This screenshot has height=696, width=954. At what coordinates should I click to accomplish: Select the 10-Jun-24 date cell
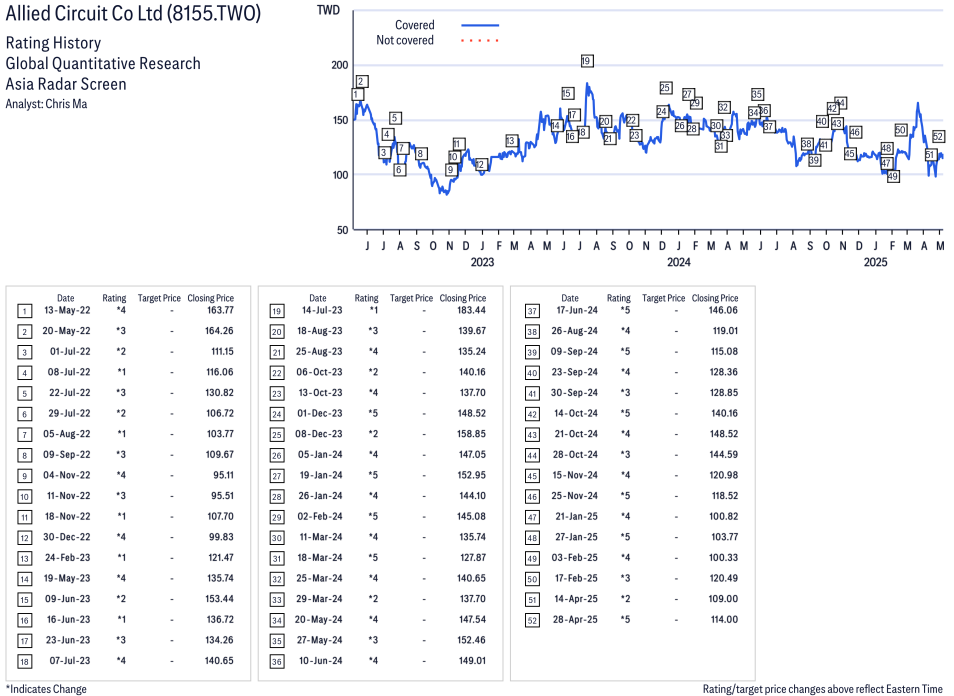pyautogui.click(x=321, y=661)
